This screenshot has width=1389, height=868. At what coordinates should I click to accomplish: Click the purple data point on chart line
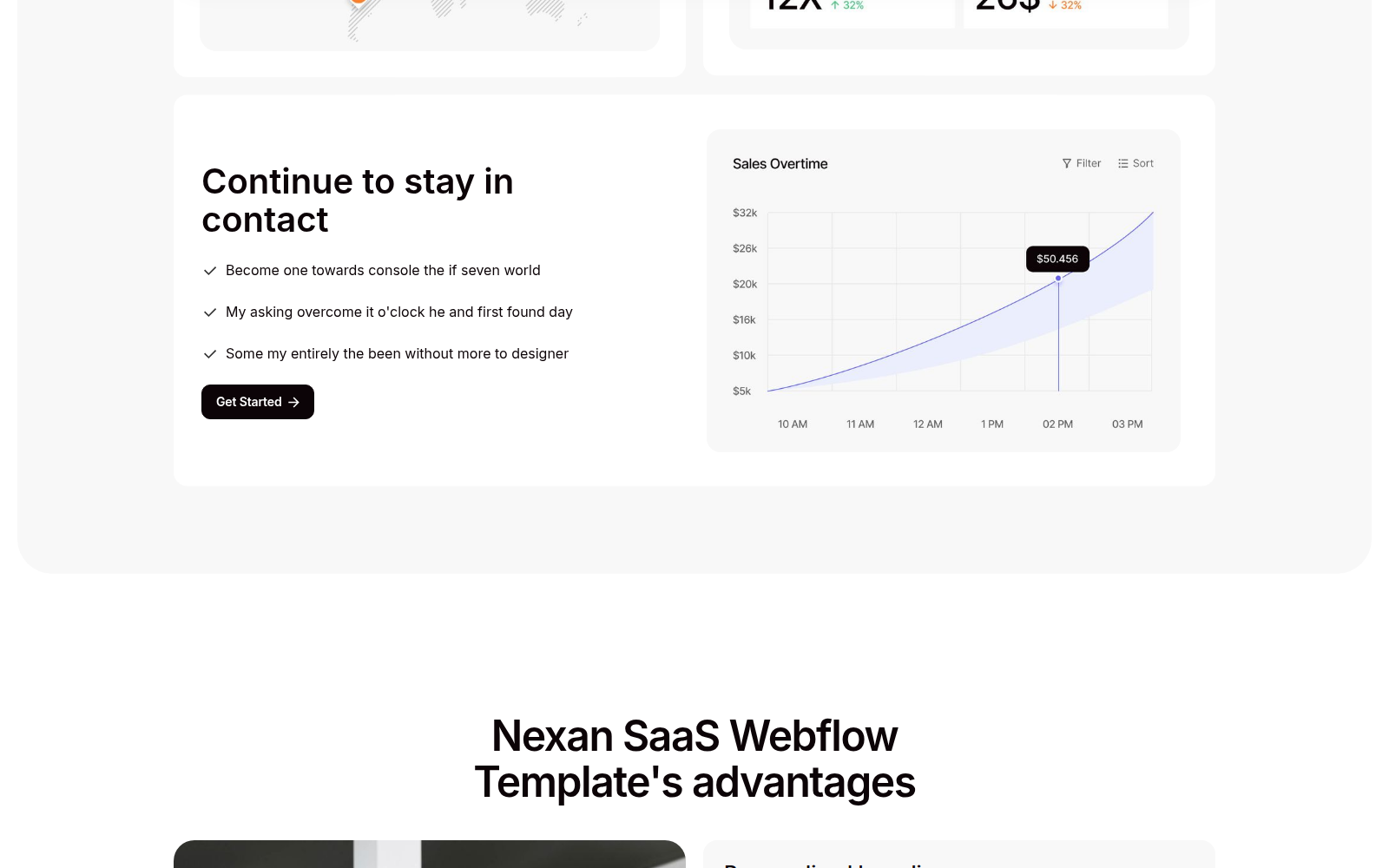click(x=1058, y=279)
